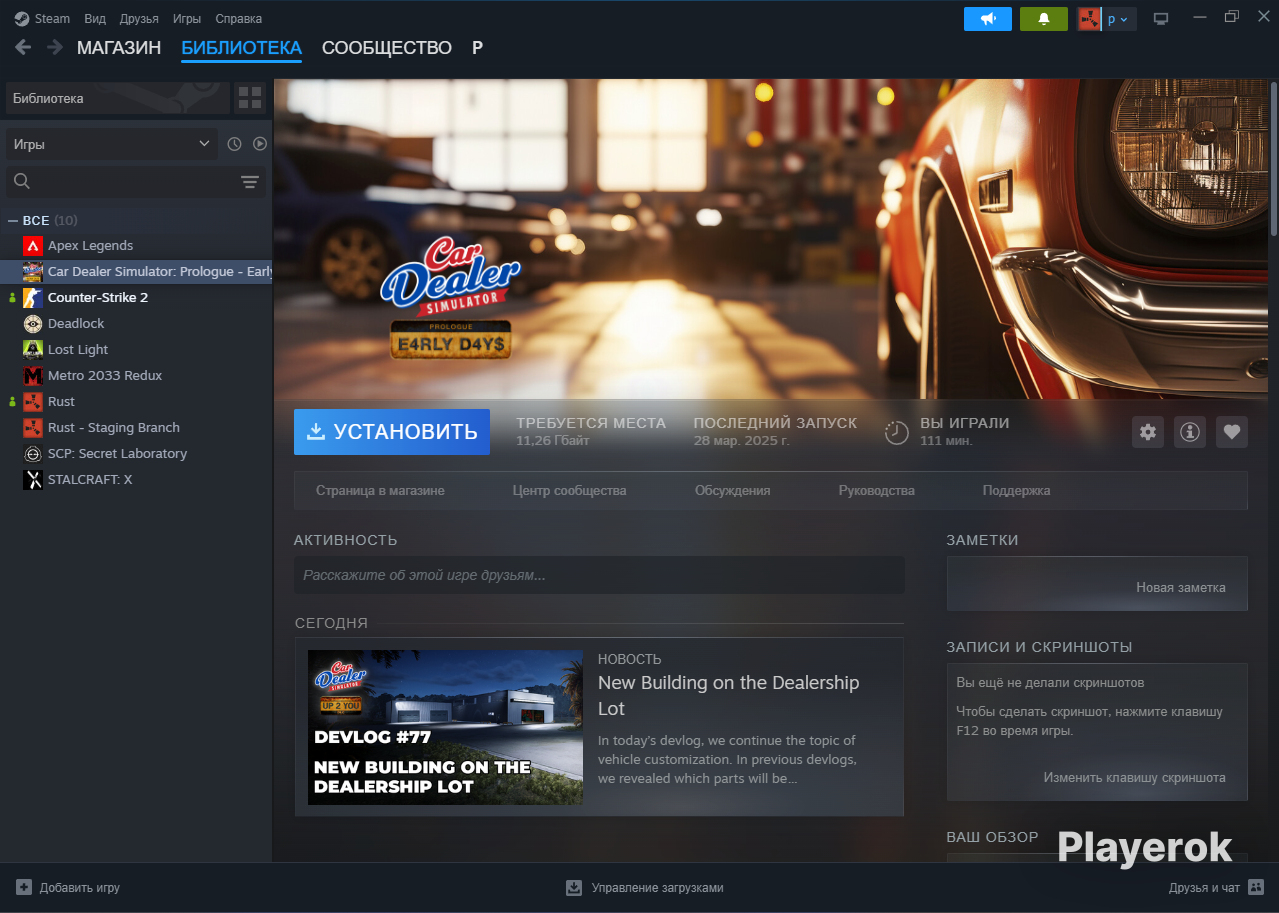Select Car Dealer Simulator: Prologue entry
Screen dimensions: 1279x913
[136, 271]
